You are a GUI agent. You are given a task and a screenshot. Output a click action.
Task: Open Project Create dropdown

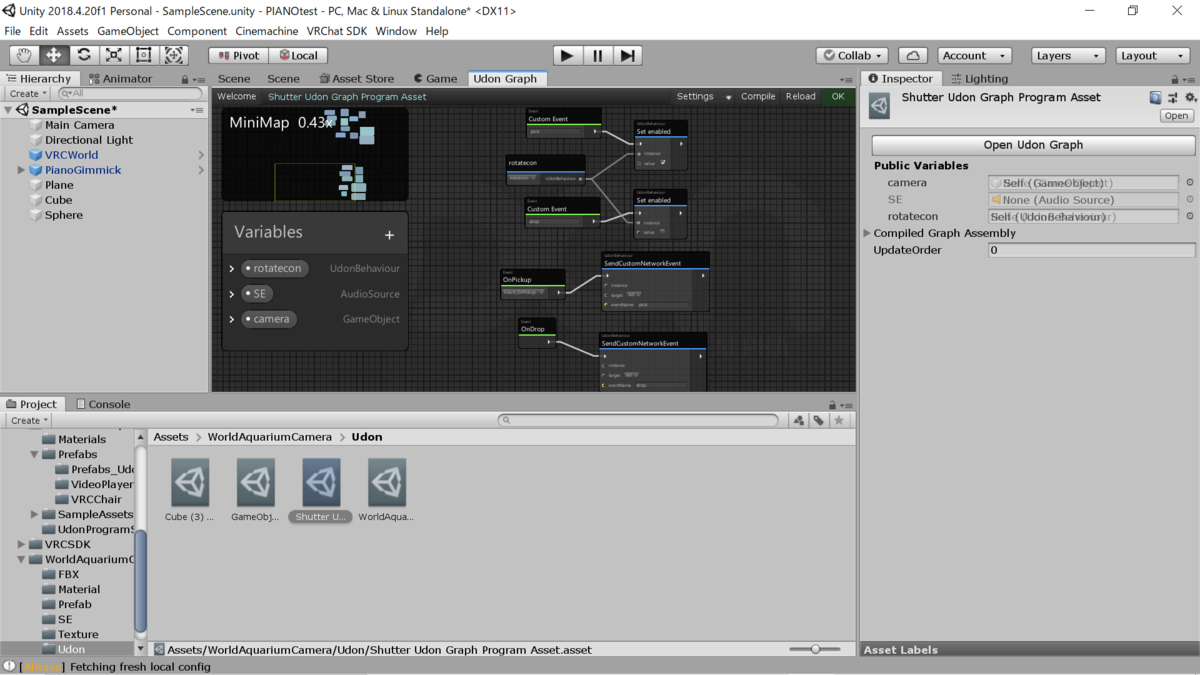point(29,421)
